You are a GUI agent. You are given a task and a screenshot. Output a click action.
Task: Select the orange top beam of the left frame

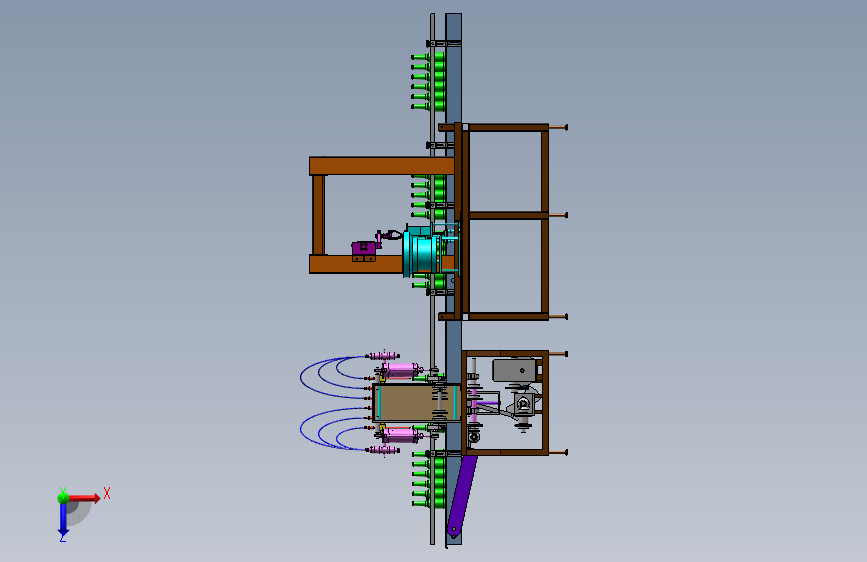(382, 166)
